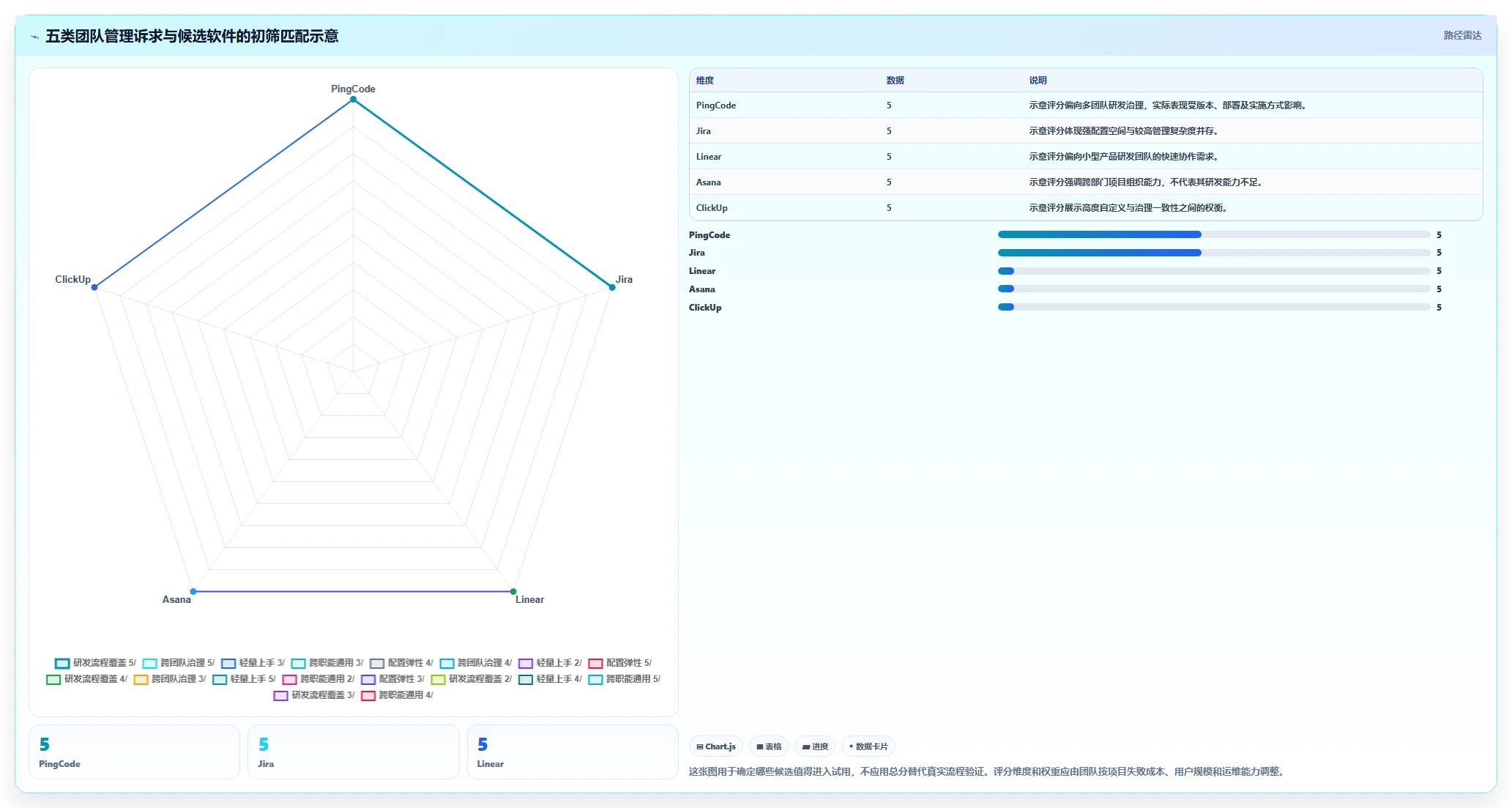
Task: Click Linear description about 小型产品研发团队
Action: [x=1125, y=157]
